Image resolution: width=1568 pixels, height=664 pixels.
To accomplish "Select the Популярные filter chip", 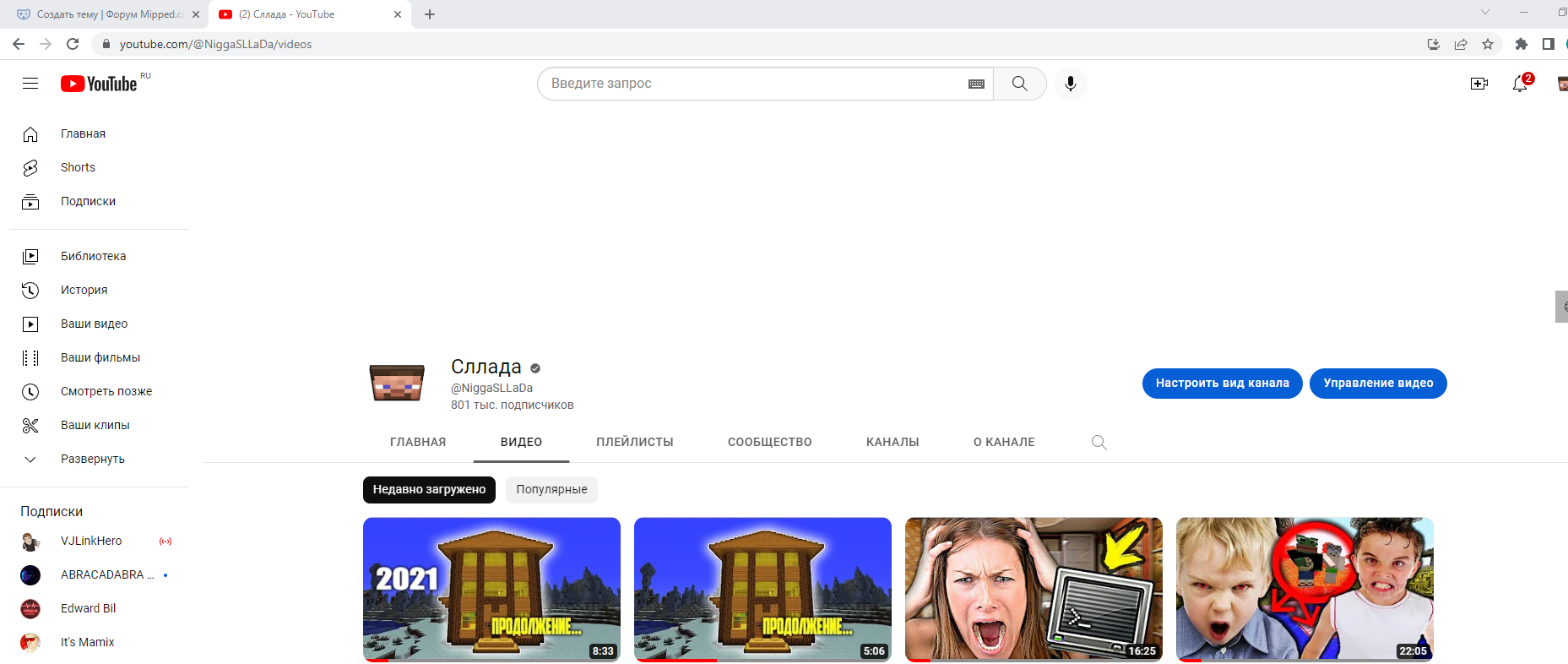I will (x=551, y=489).
